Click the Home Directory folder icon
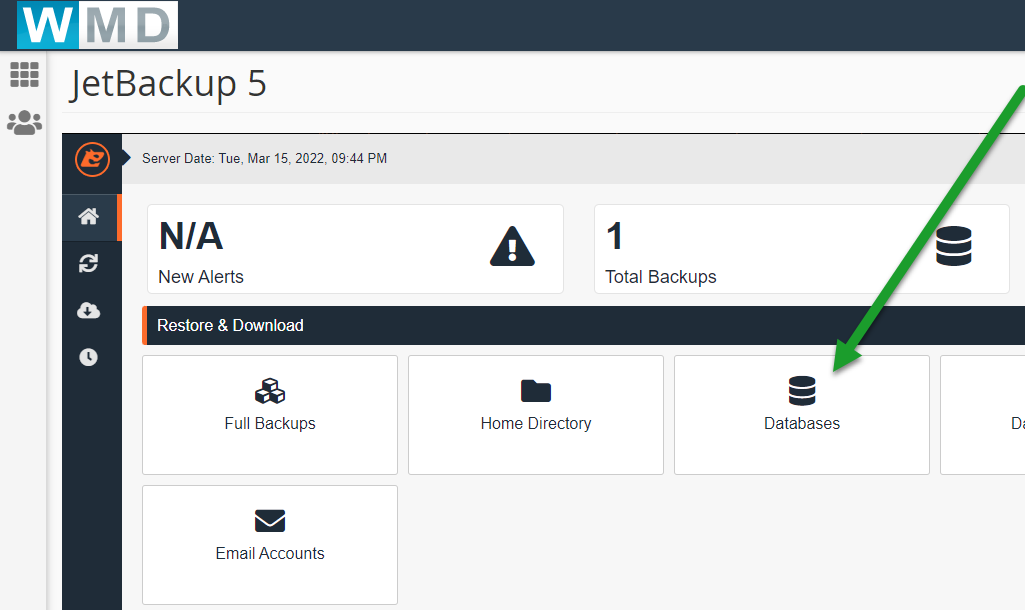The image size is (1025, 610). tap(536, 391)
